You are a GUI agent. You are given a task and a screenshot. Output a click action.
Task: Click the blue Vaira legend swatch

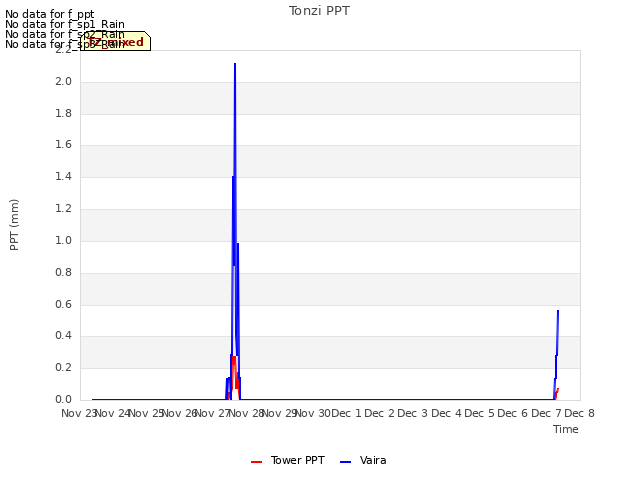tap(345, 462)
